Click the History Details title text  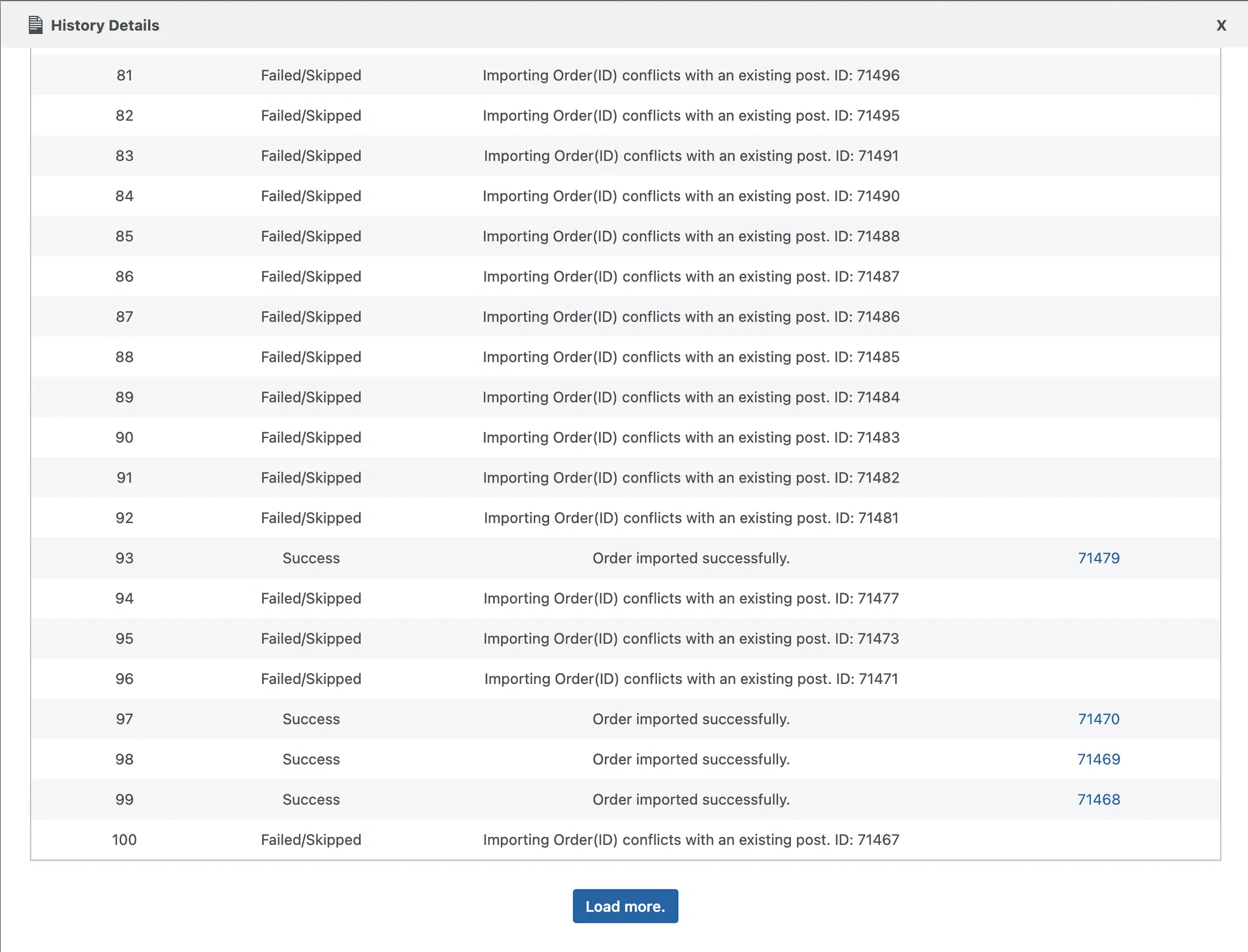click(105, 26)
